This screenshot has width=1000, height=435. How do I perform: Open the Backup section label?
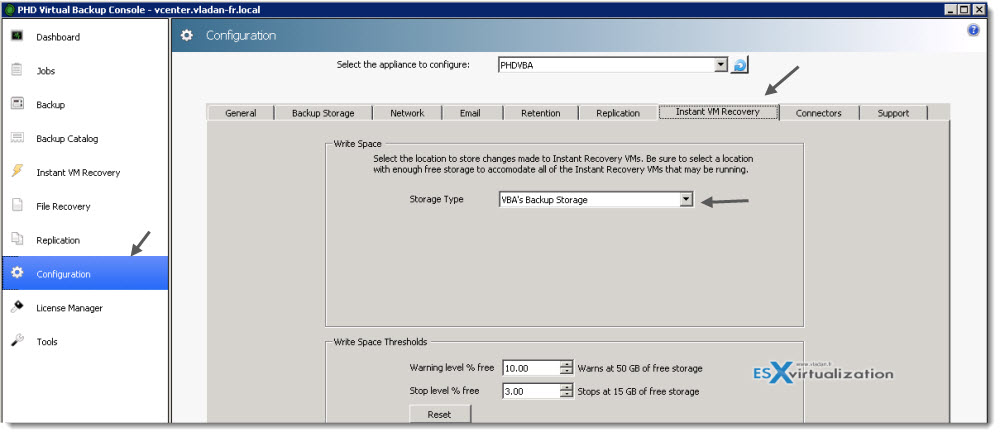(50, 105)
